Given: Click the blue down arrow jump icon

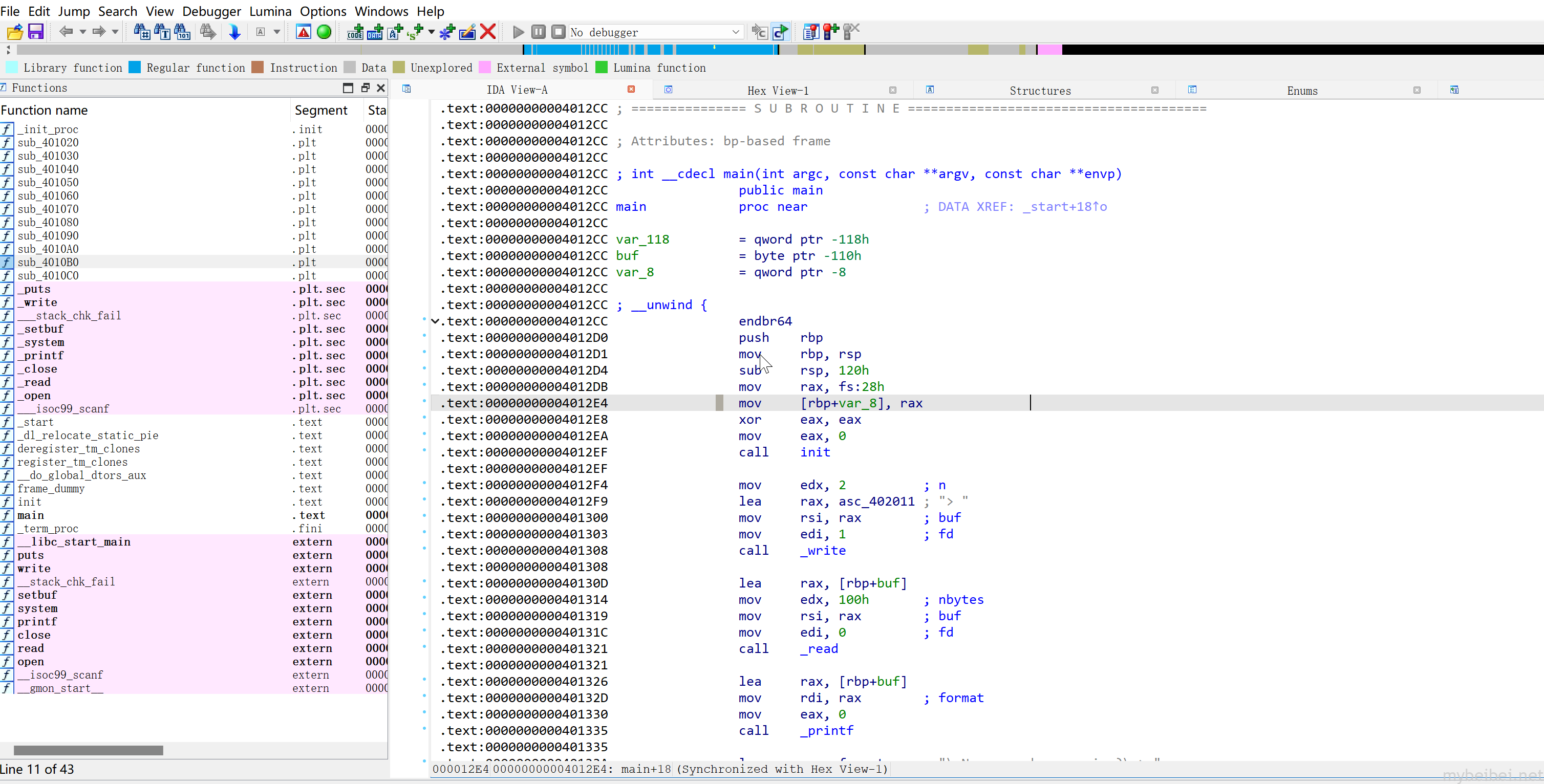Looking at the screenshot, I should [x=235, y=32].
